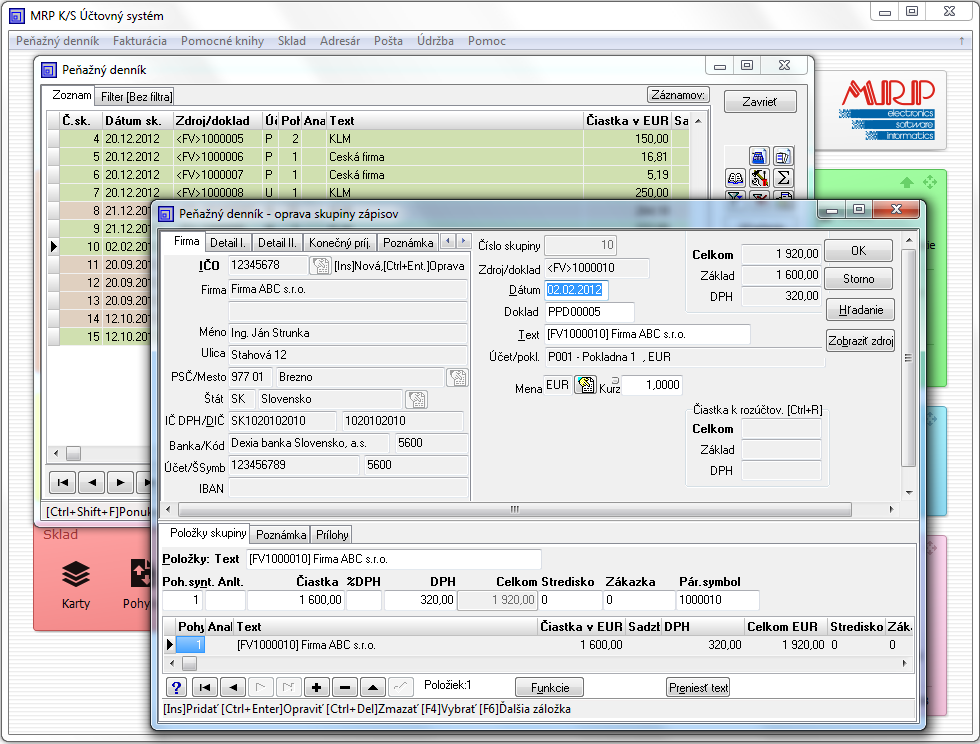Switch to the Konečný príj. tab
The width and height of the screenshot is (980, 744).
point(340,242)
